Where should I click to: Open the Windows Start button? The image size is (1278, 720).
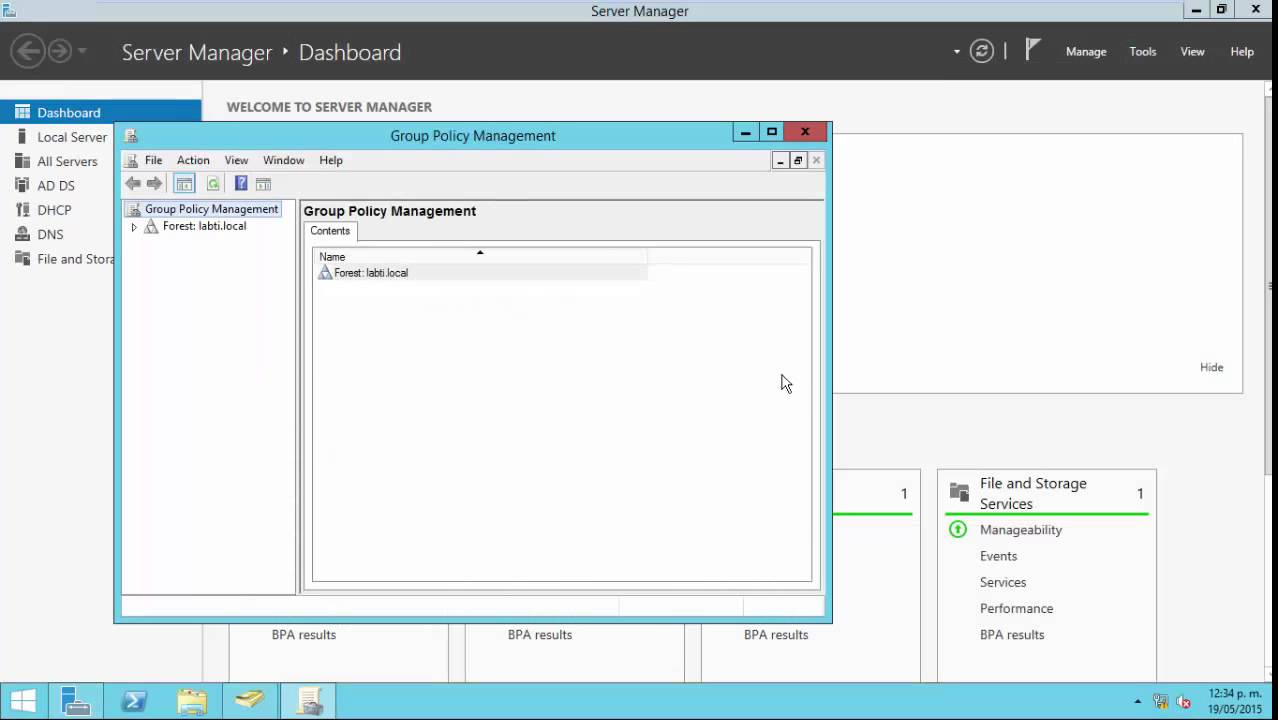[24, 702]
